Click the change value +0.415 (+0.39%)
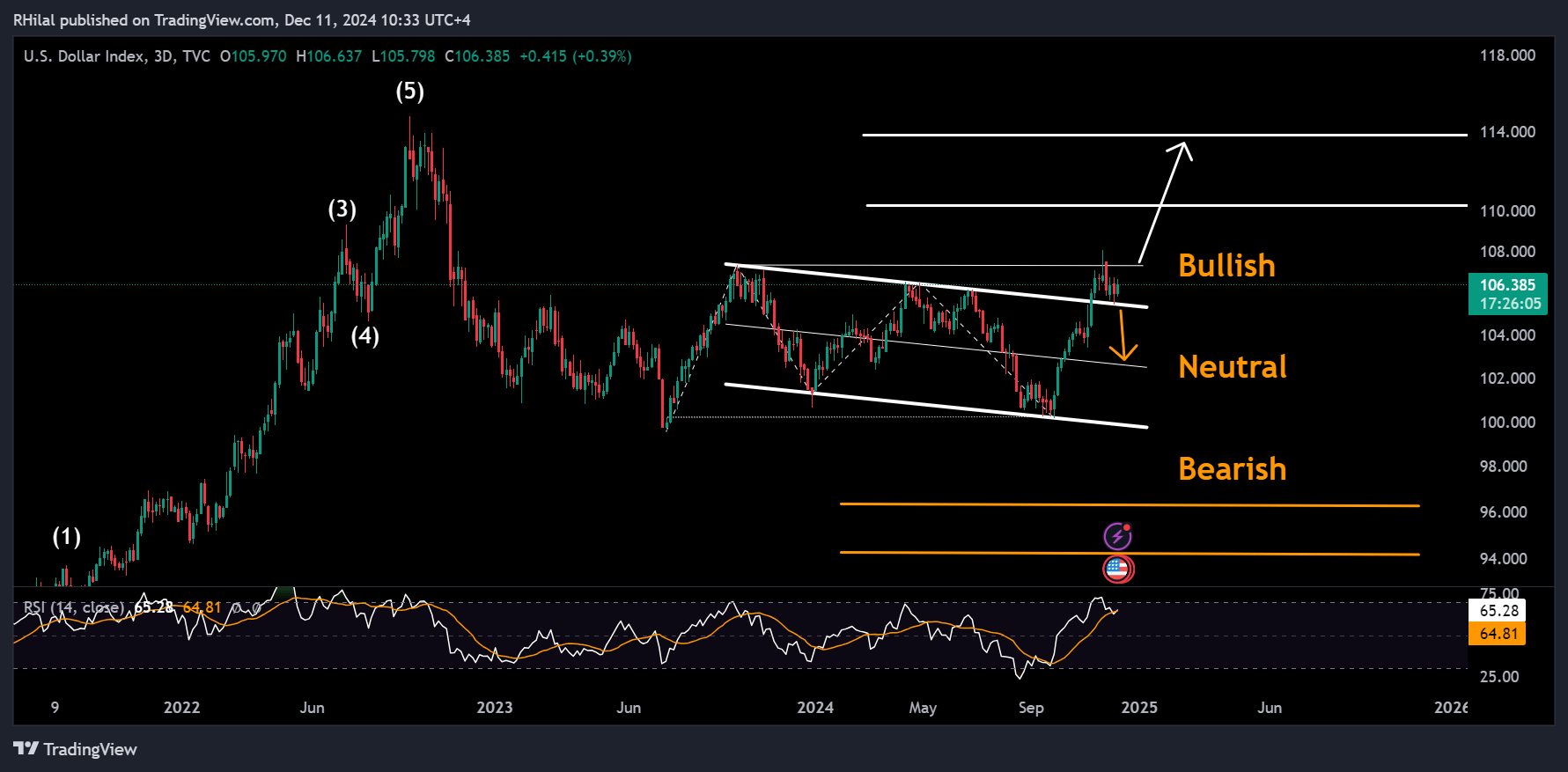 pyautogui.click(x=576, y=56)
